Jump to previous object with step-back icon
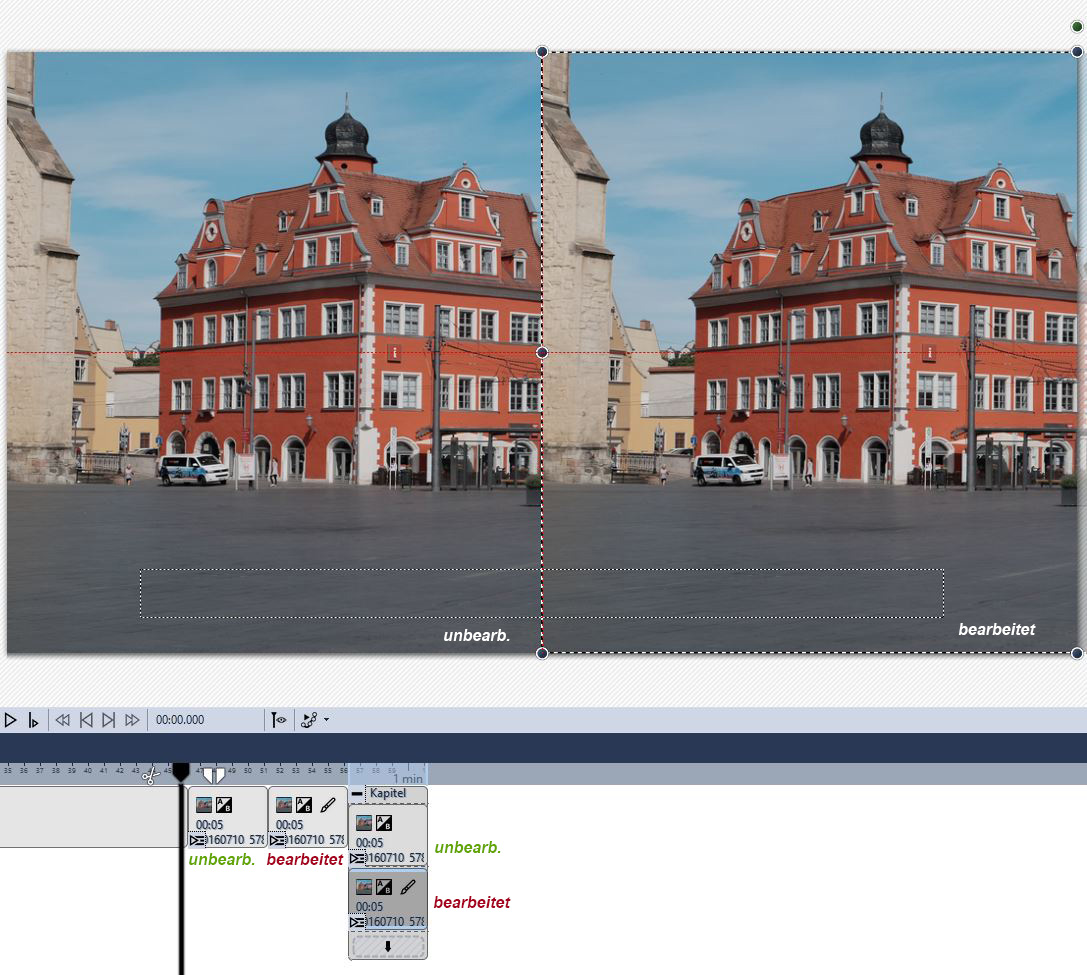 pyautogui.click(x=86, y=720)
